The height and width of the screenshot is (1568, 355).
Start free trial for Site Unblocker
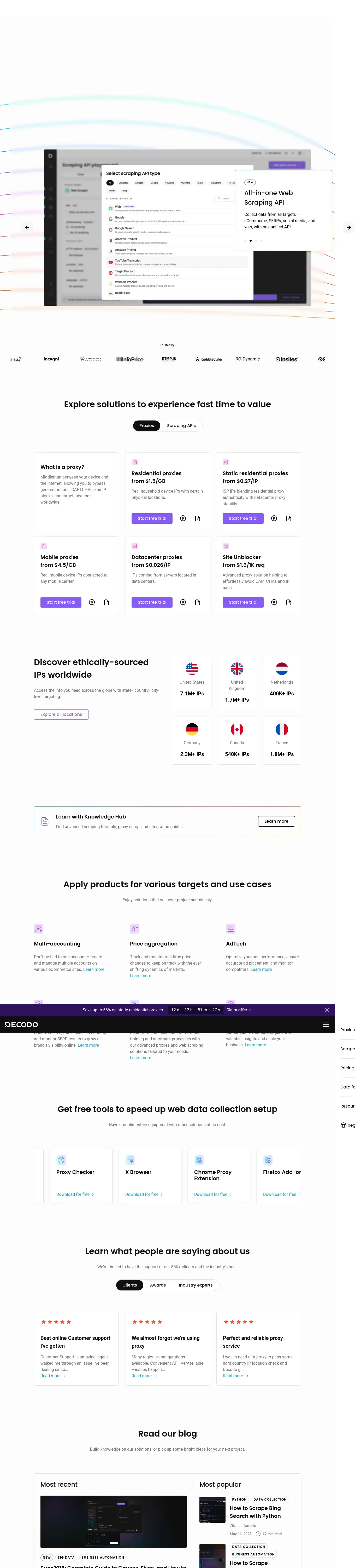243,603
